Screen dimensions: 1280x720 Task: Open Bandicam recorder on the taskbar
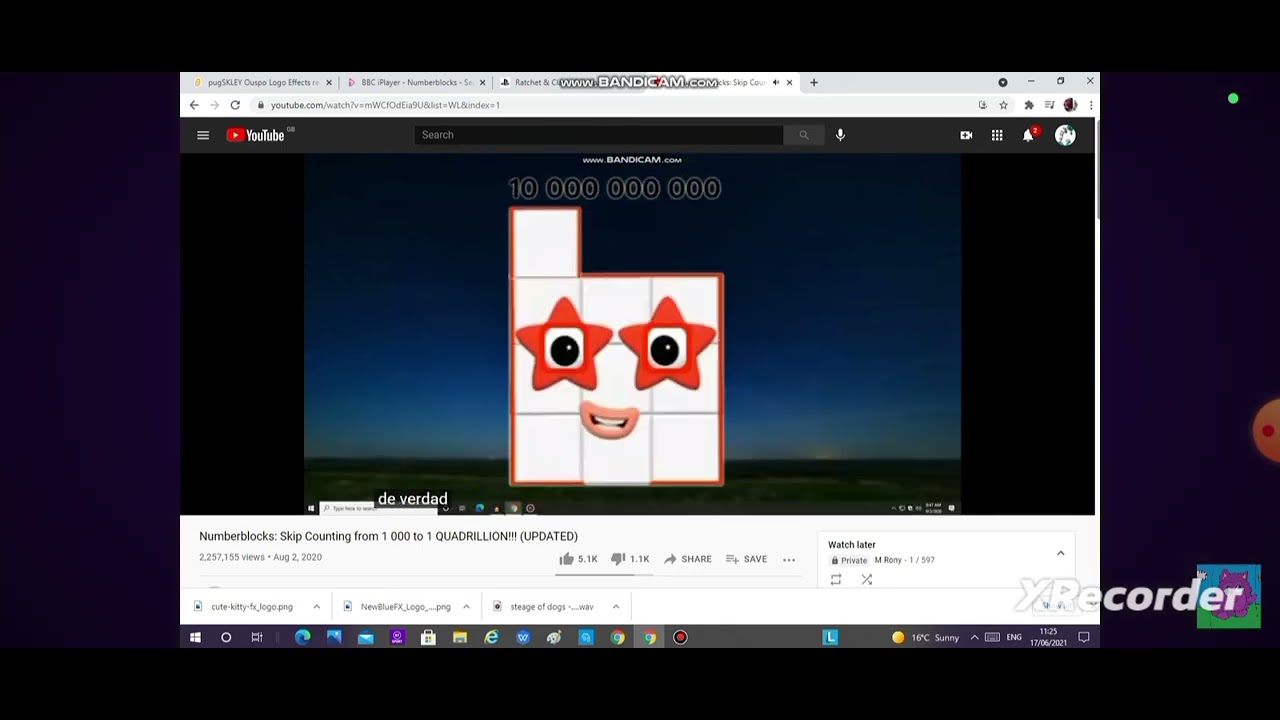(680, 637)
